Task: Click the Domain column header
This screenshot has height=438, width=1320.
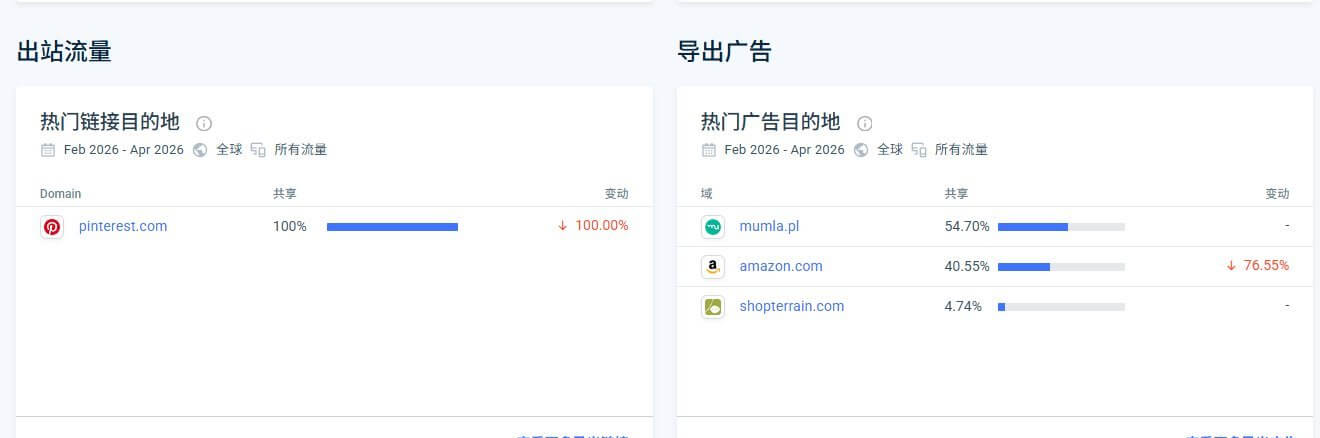Action: (x=61, y=194)
